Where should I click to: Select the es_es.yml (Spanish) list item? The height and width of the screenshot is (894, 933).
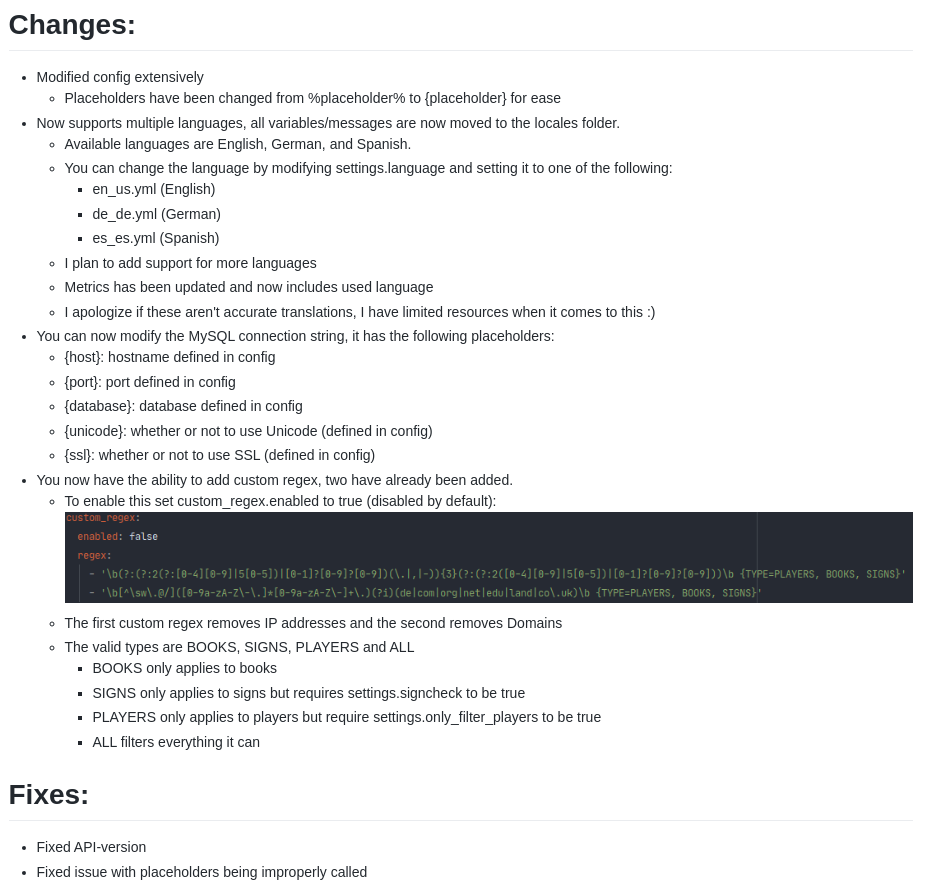click(156, 238)
